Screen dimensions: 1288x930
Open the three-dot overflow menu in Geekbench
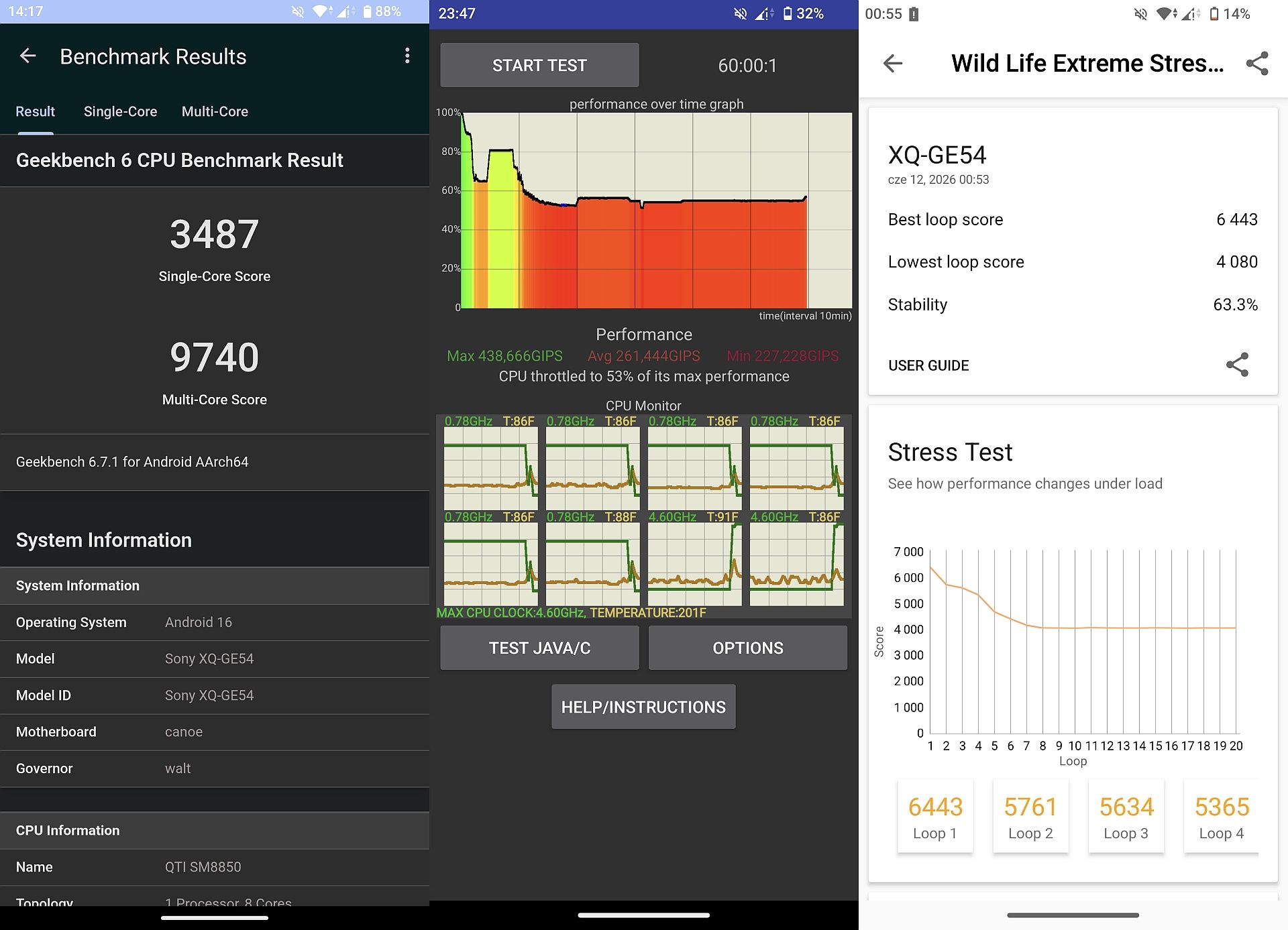(407, 56)
